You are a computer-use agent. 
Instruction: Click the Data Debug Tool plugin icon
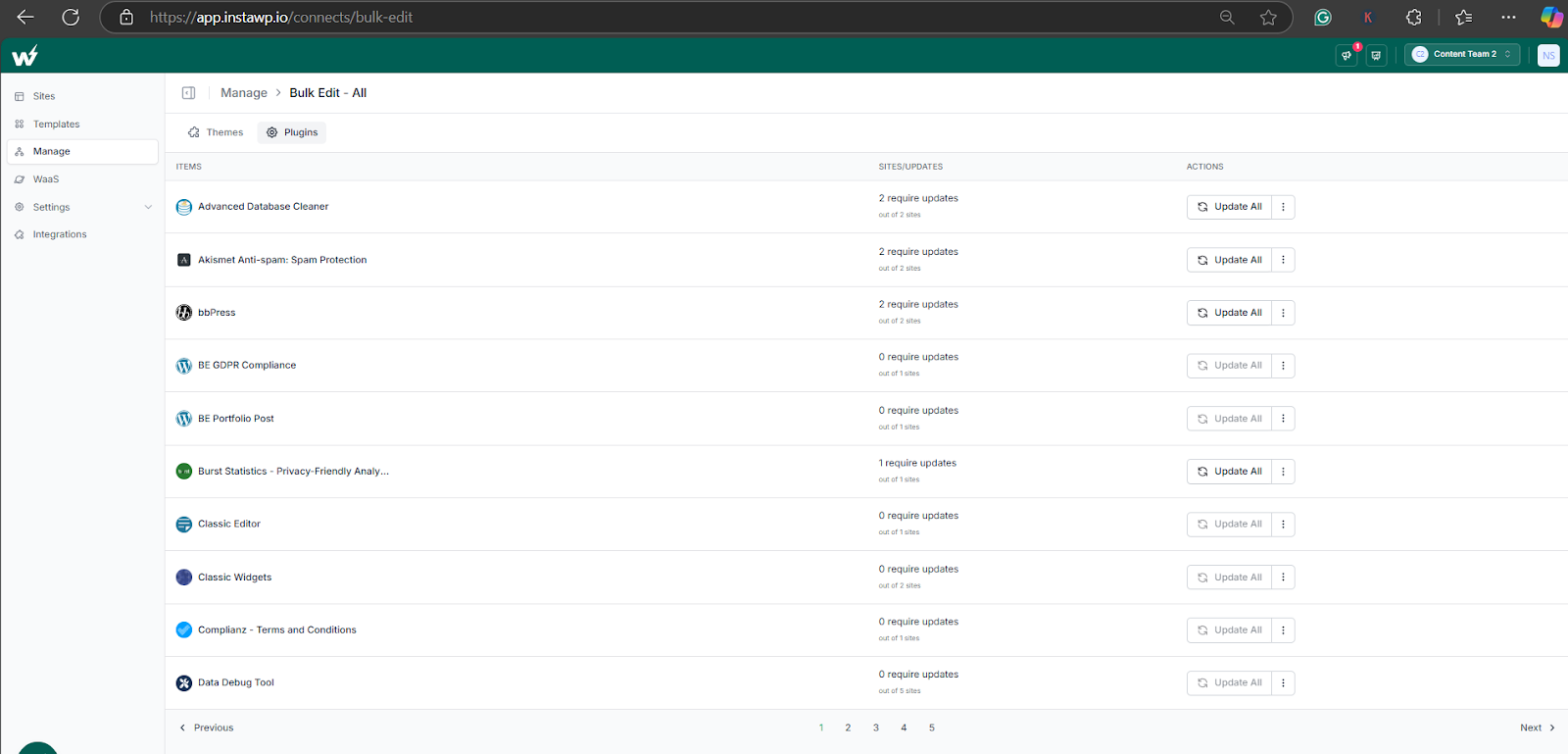point(183,683)
